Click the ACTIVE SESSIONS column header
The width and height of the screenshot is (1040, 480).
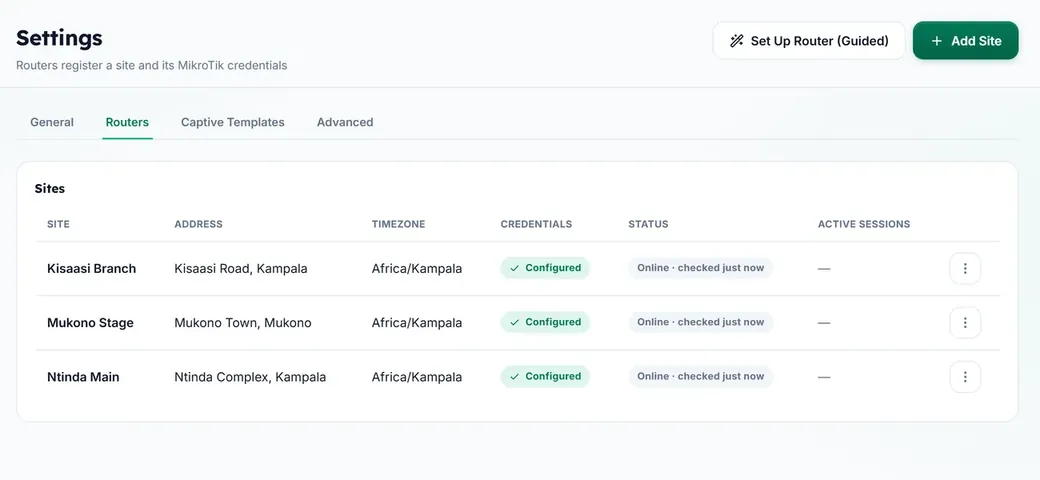(864, 224)
